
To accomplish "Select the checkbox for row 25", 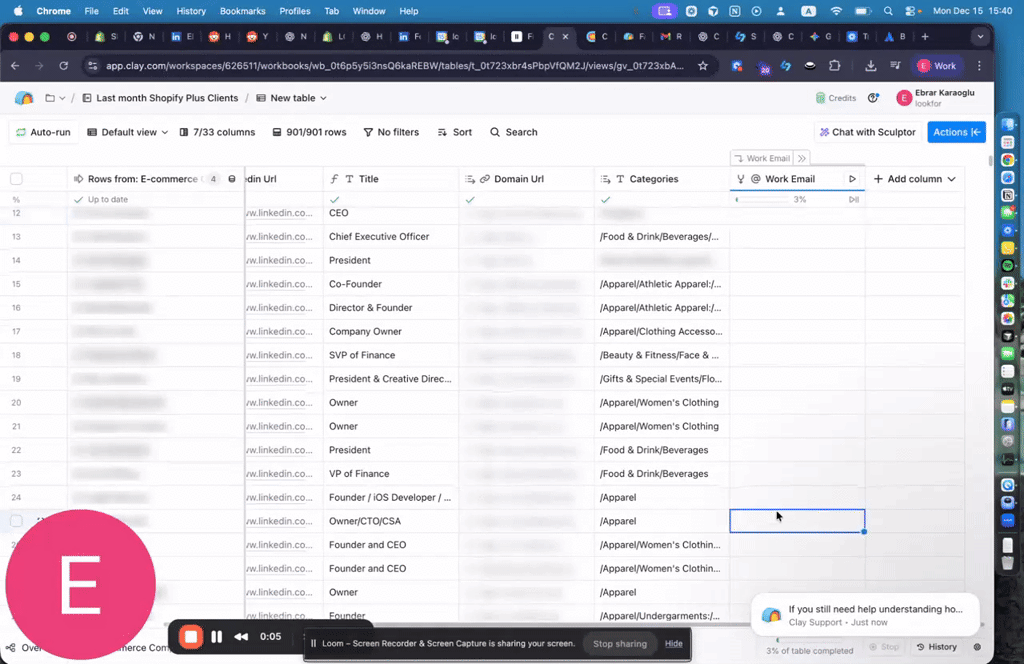I will click(x=16, y=521).
